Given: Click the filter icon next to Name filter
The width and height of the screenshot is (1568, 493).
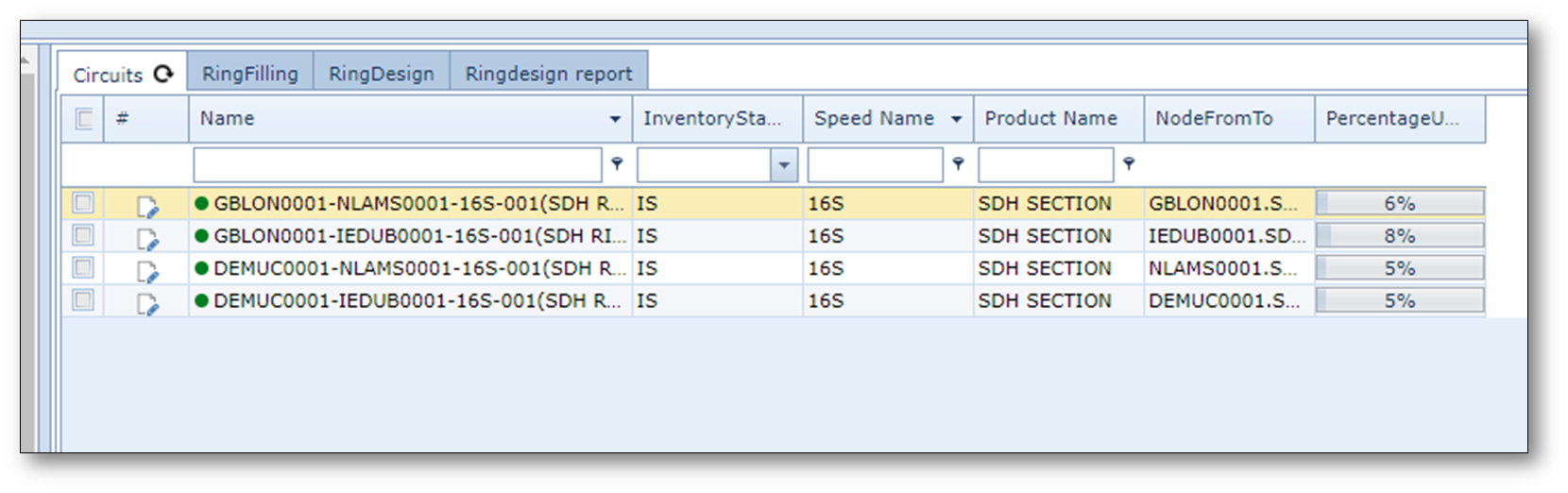Looking at the screenshot, I should pyautogui.click(x=617, y=164).
